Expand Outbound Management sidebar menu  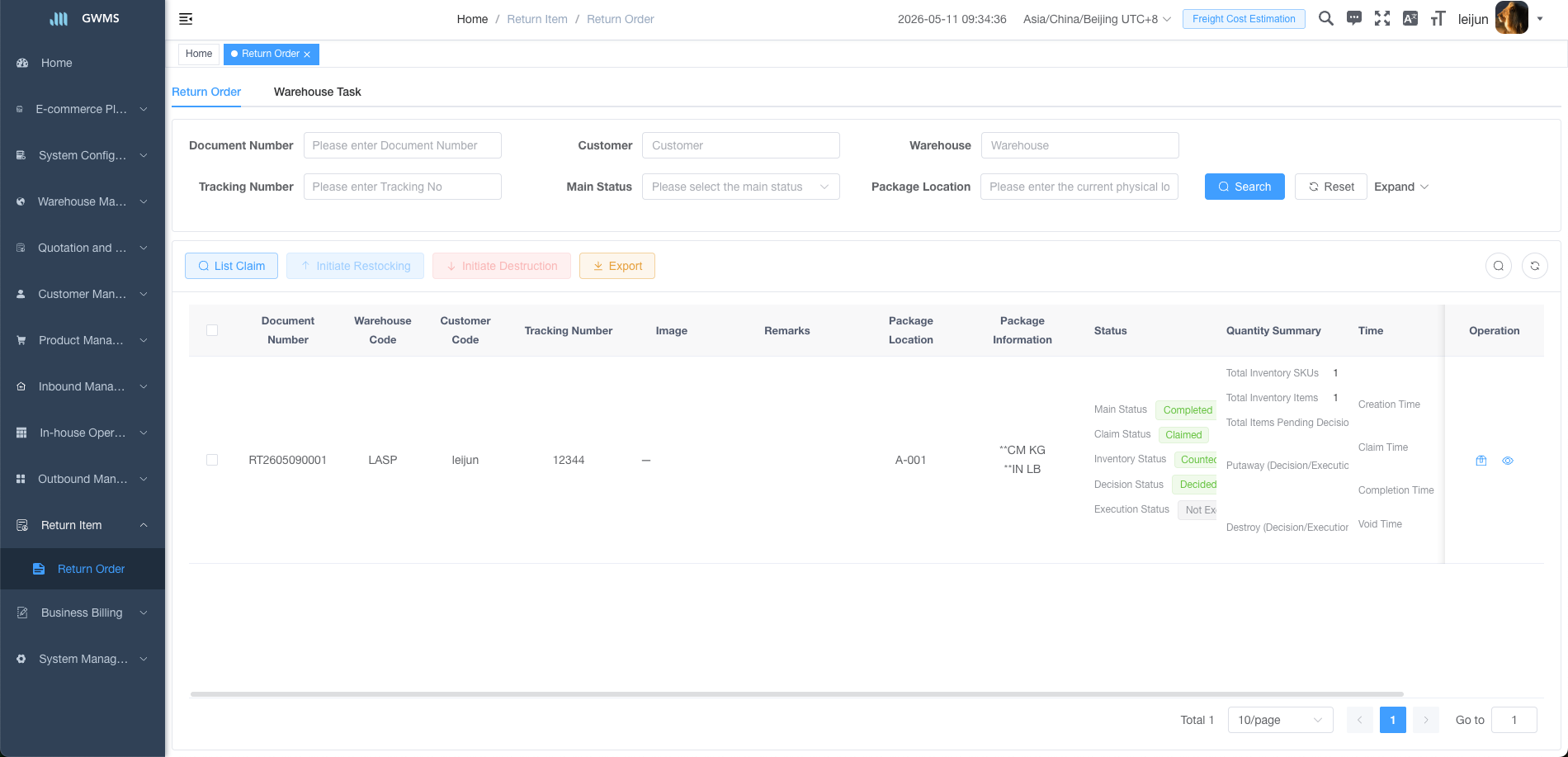click(83, 479)
